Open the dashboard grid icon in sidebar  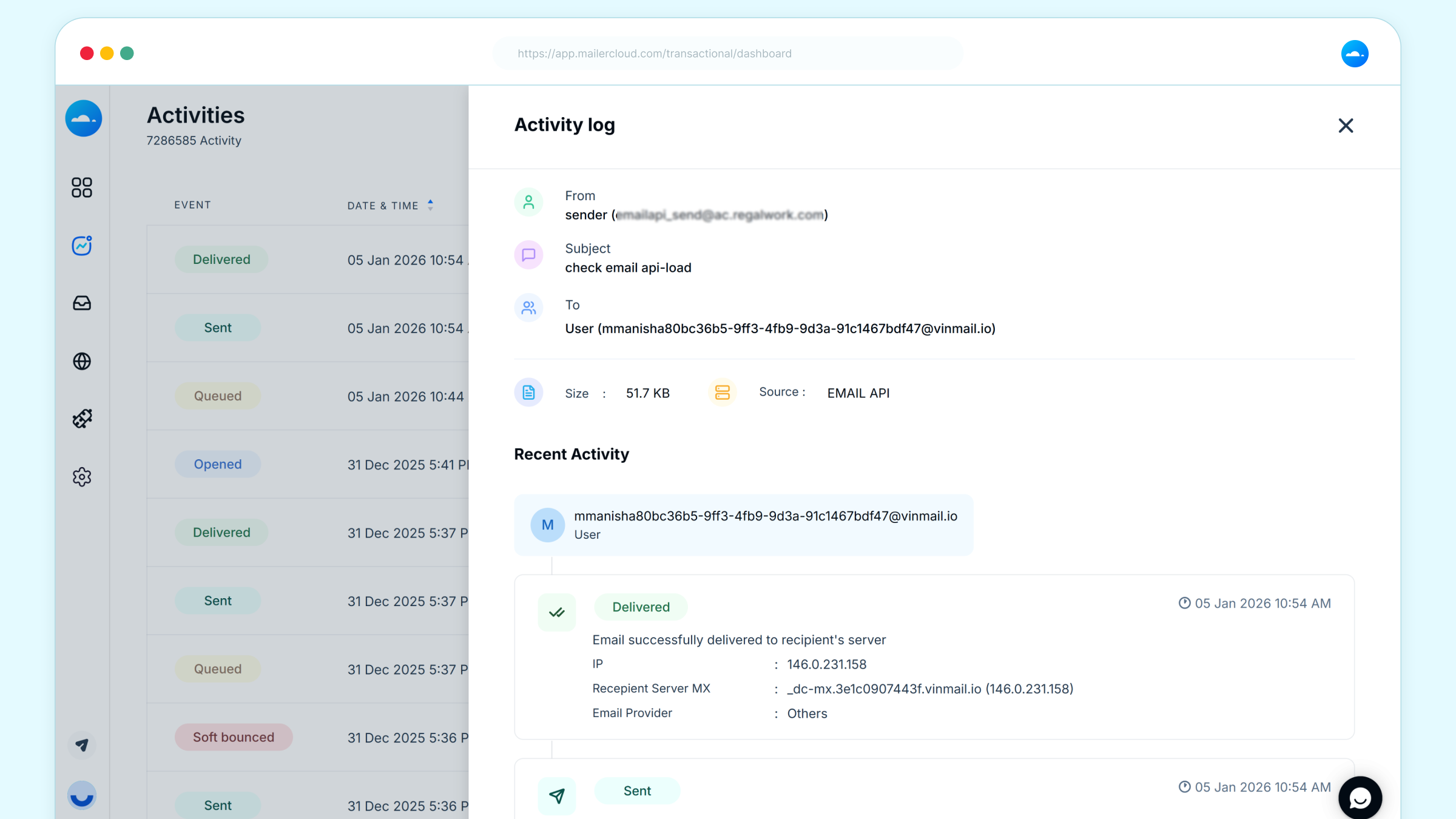82,187
